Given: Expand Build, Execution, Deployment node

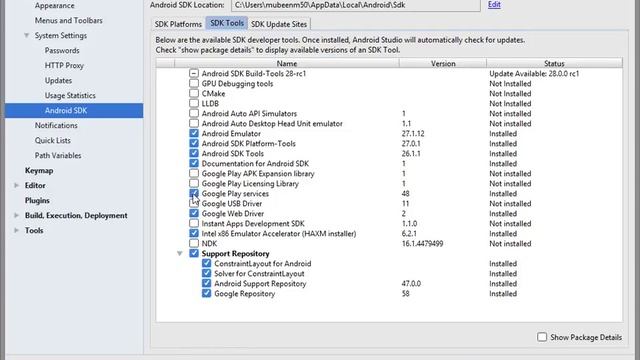Looking at the screenshot, I should tap(16, 215).
